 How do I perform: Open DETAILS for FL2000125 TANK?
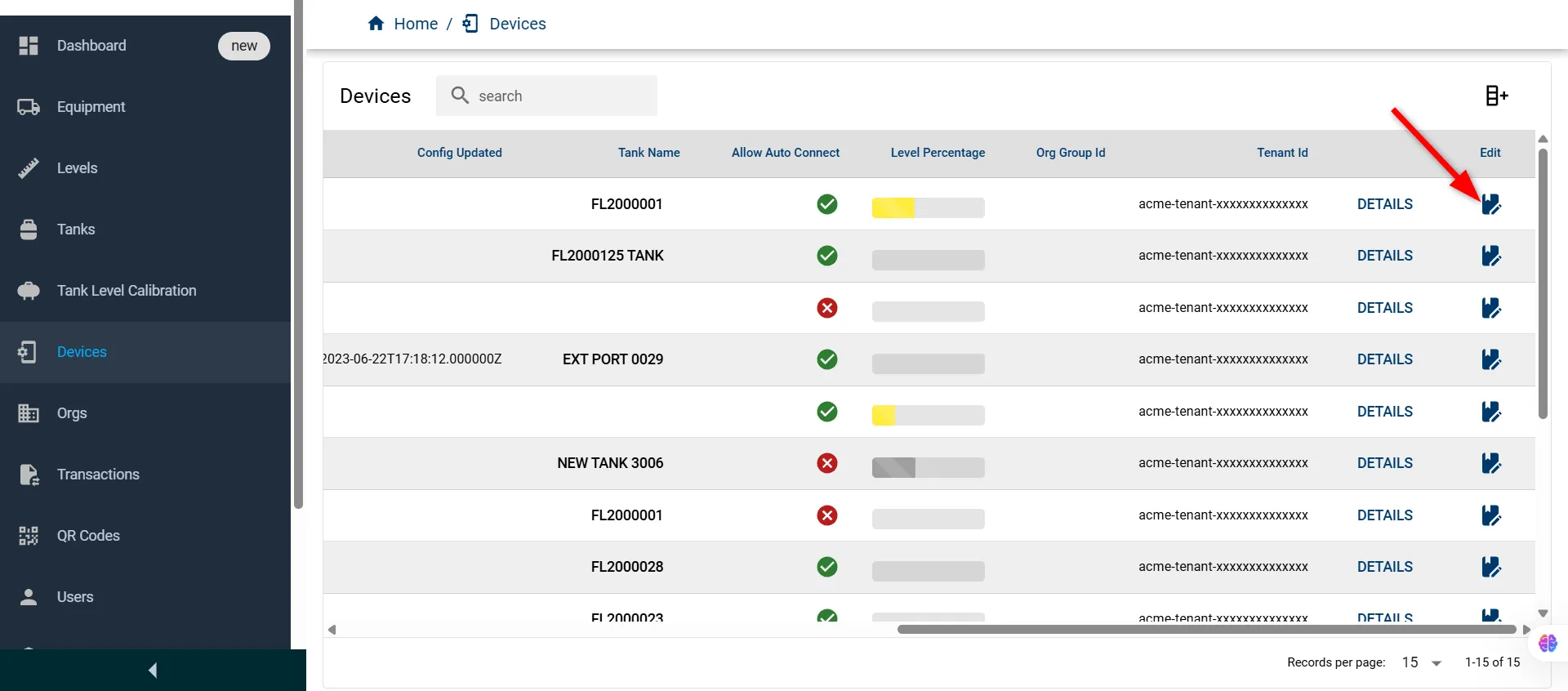1385,256
